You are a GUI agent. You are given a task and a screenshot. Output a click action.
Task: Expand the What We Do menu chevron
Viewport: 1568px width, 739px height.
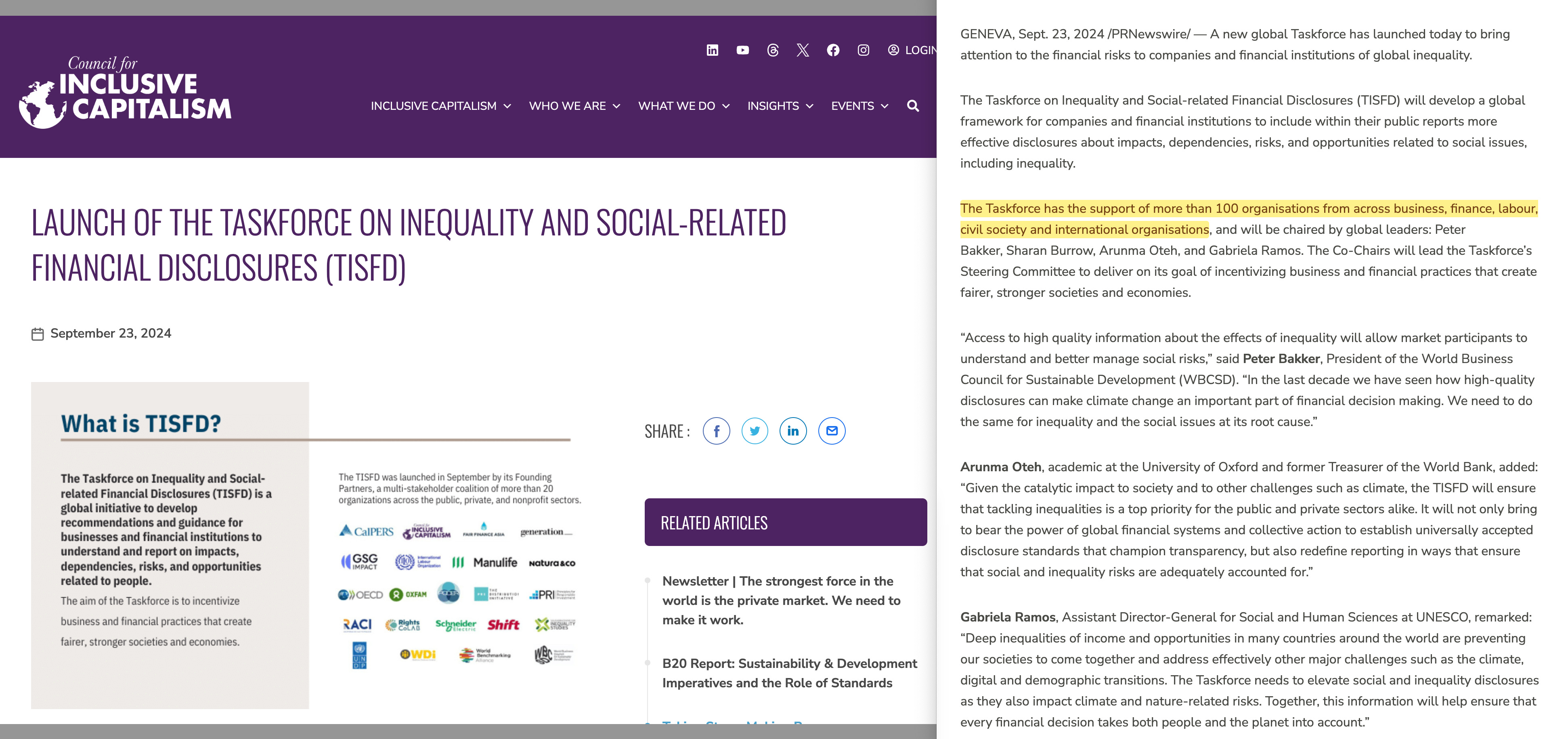(725, 106)
